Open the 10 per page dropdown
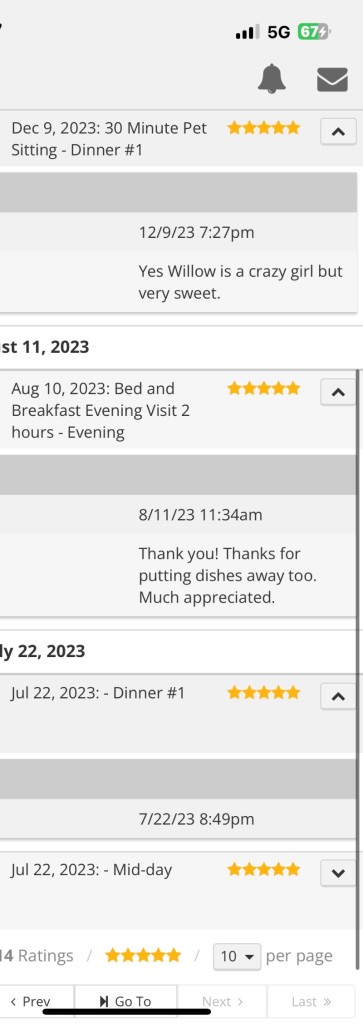Viewport: 363px width, 1024px height. pos(237,957)
